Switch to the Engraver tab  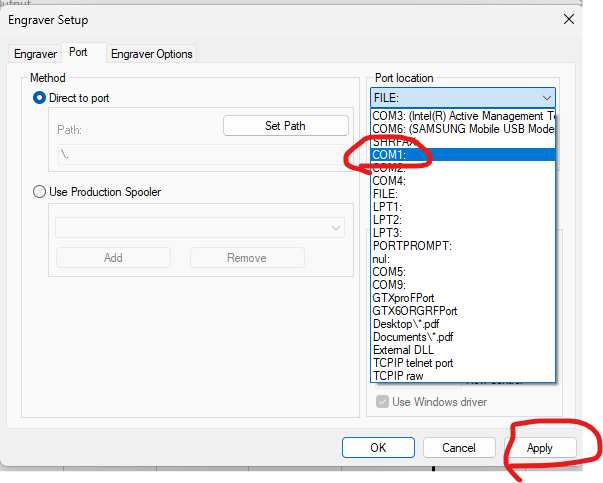pyautogui.click(x=35, y=54)
